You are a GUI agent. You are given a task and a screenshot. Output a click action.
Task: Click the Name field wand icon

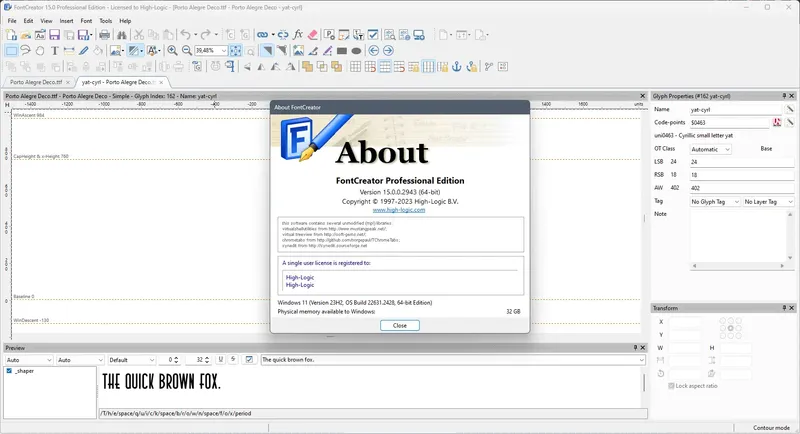click(x=790, y=109)
